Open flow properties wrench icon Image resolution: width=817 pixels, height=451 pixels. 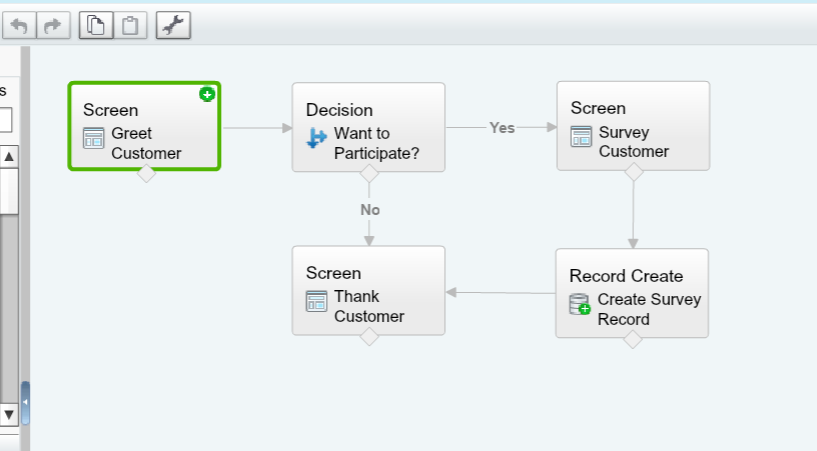pos(173,26)
